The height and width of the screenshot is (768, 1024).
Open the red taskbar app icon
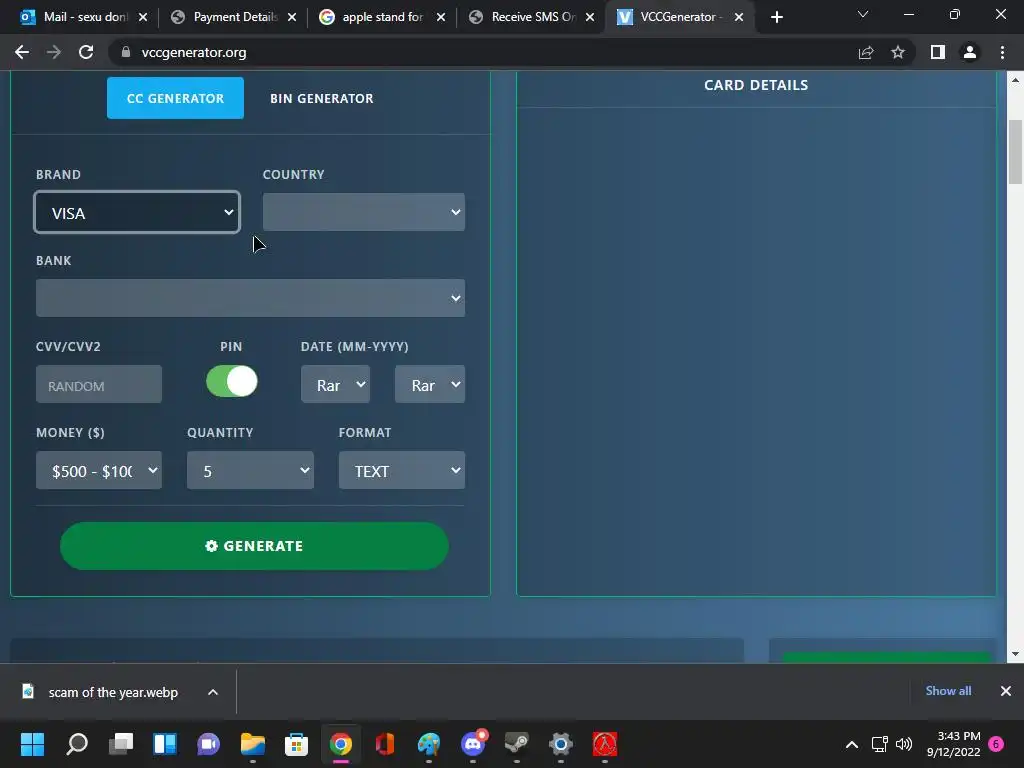point(605,744)
